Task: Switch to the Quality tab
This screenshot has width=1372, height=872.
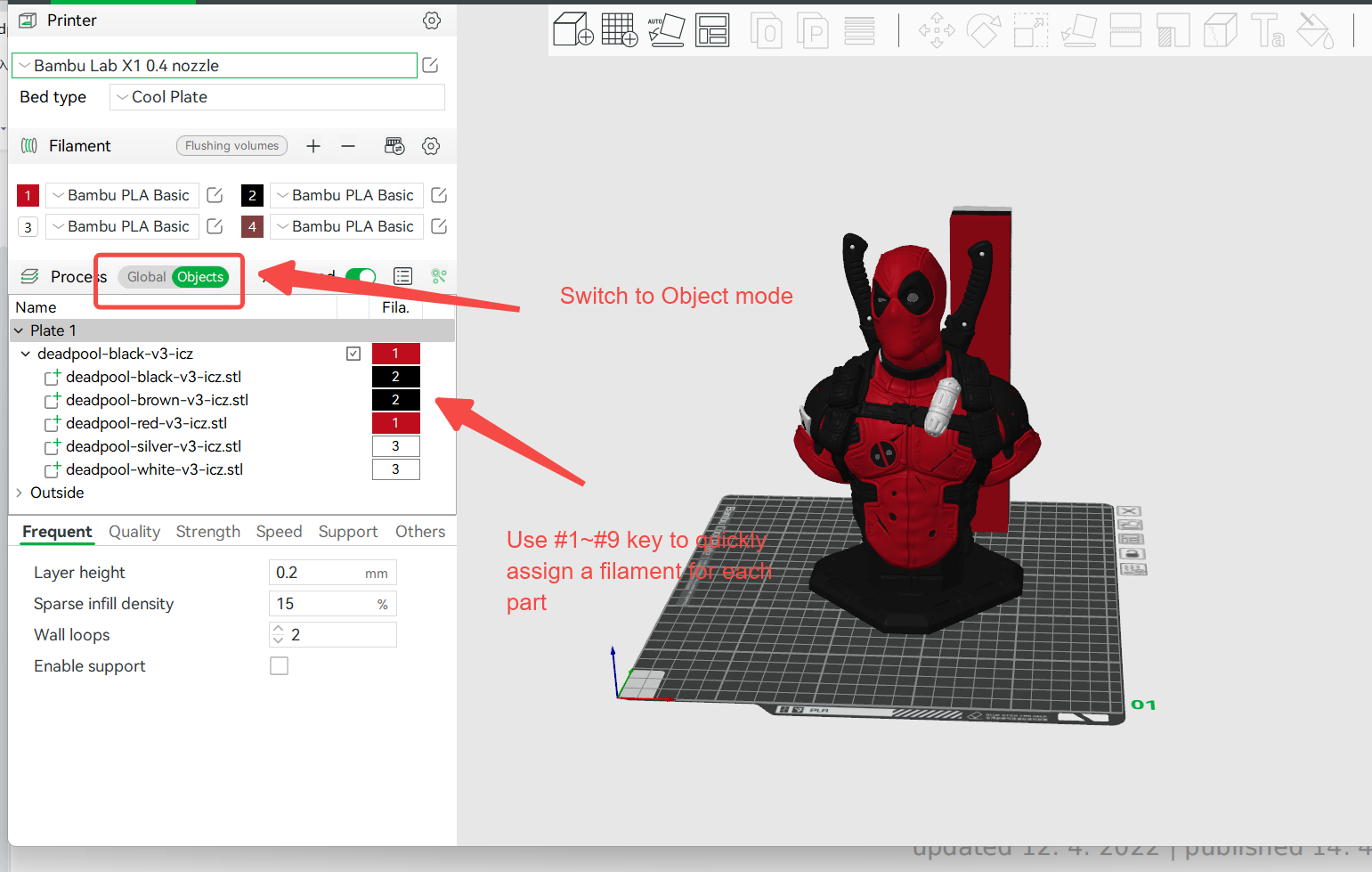Action: 134,531
